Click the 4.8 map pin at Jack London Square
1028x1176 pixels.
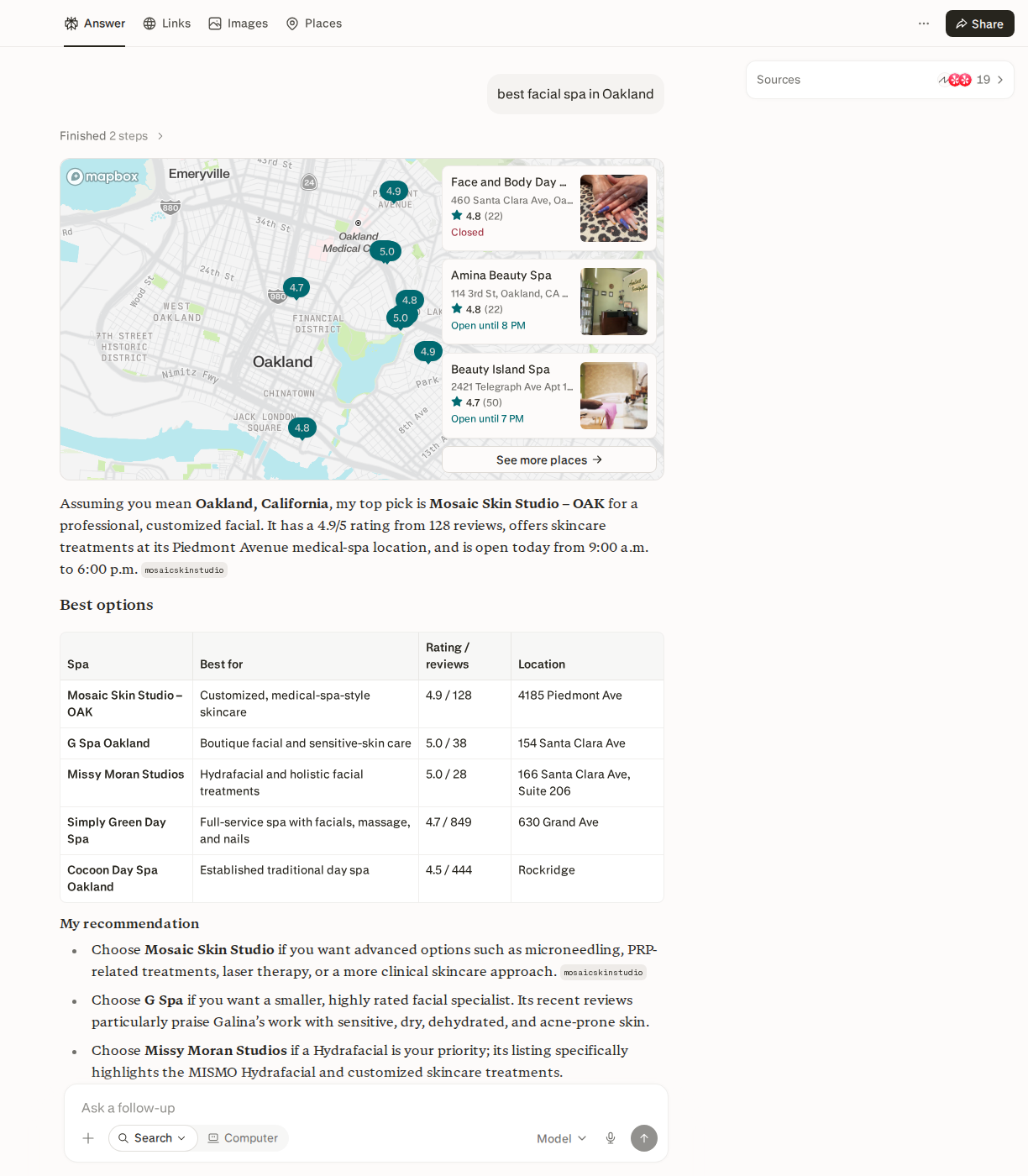tap(302, 428)
